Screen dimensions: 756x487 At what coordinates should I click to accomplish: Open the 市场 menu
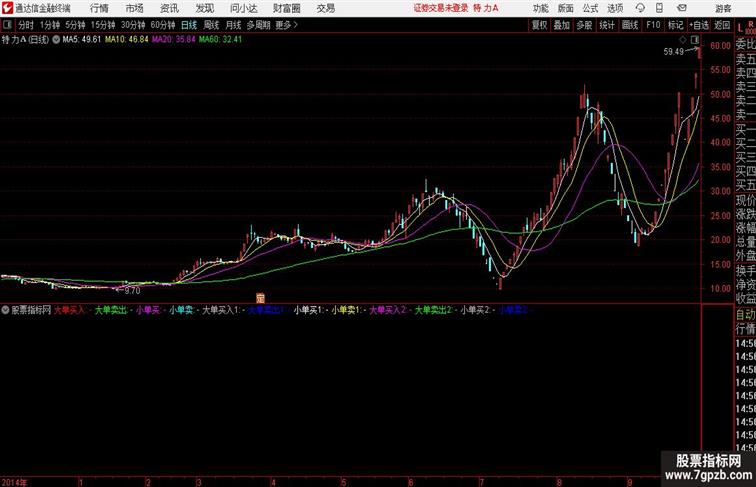135,8
